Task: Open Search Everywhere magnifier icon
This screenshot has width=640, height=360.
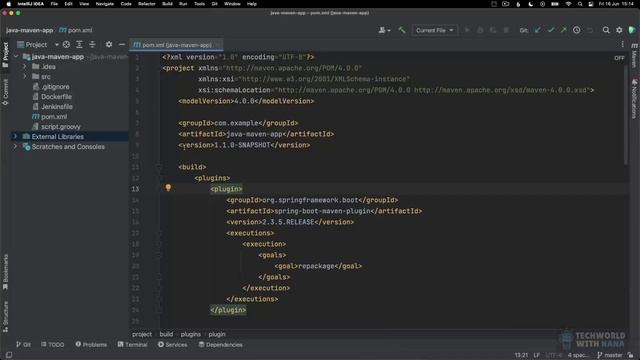Action: (x=606, y=30)
